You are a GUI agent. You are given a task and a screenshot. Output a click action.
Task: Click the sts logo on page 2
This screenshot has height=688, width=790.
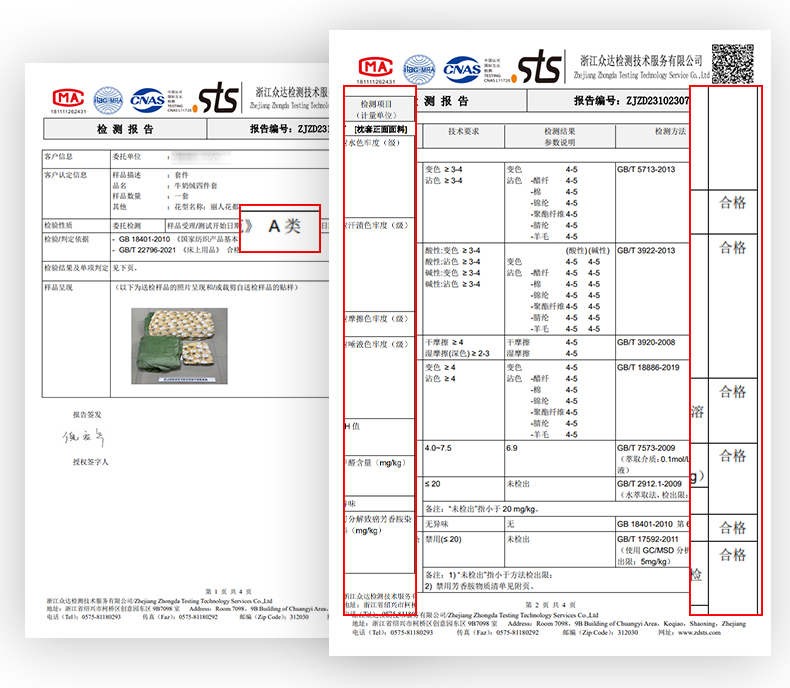[539, 66]
